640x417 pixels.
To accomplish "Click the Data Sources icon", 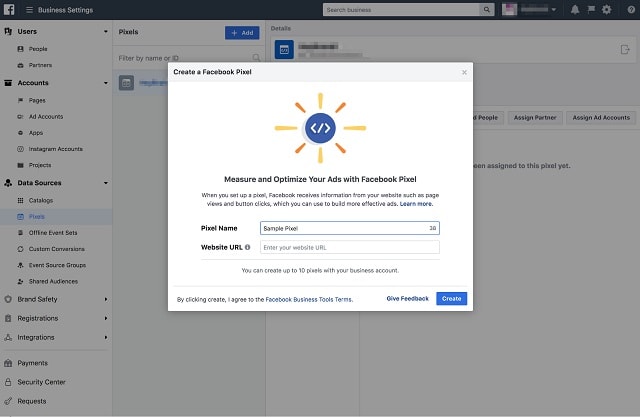I will coord(8,183).
